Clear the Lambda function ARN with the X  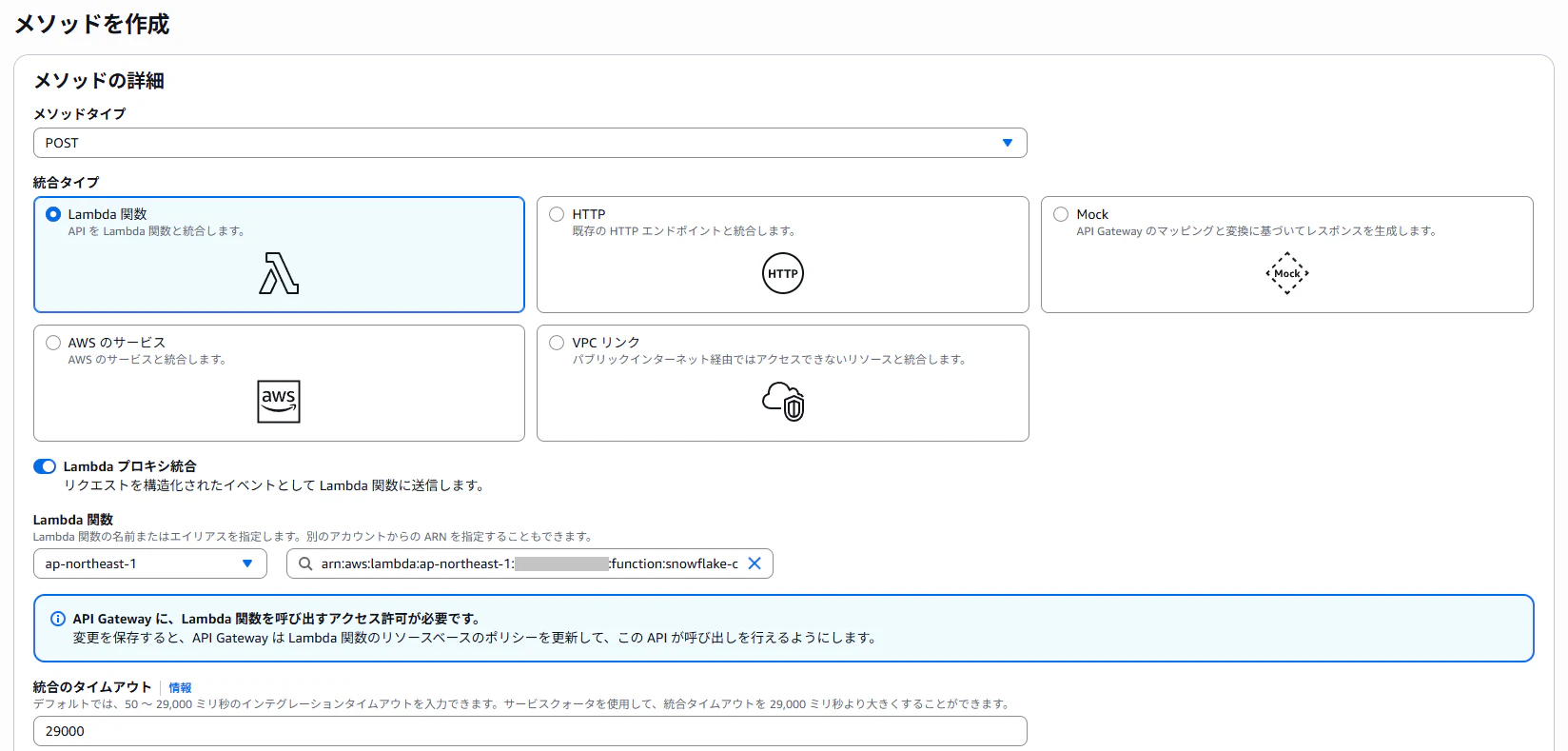(x=755, y=563)
